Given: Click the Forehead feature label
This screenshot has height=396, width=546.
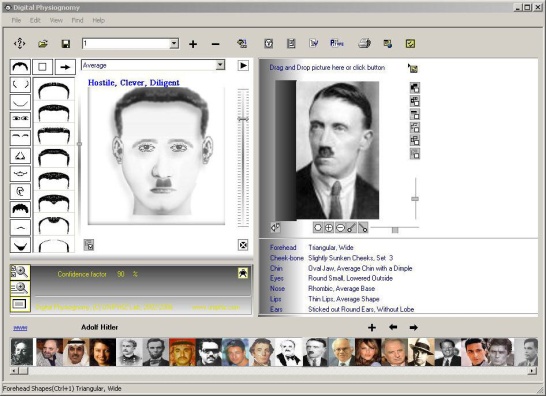Looking at the screenshot, I should coord(283,248).
